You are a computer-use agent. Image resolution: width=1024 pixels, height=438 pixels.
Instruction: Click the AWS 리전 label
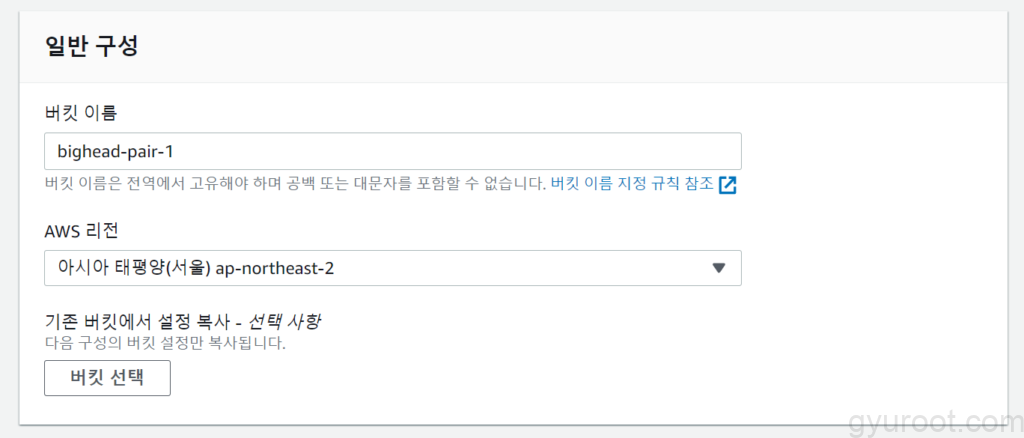(x=82, y=230)
